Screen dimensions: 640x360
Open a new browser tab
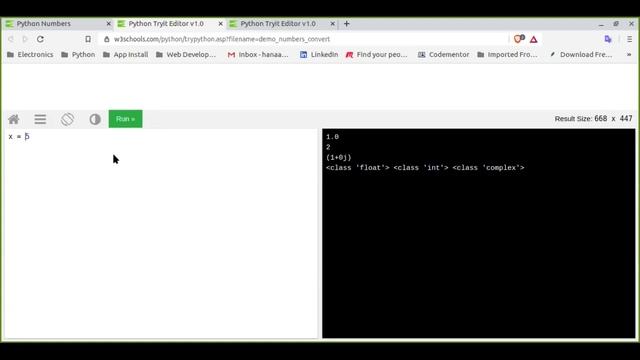point(347,24)
